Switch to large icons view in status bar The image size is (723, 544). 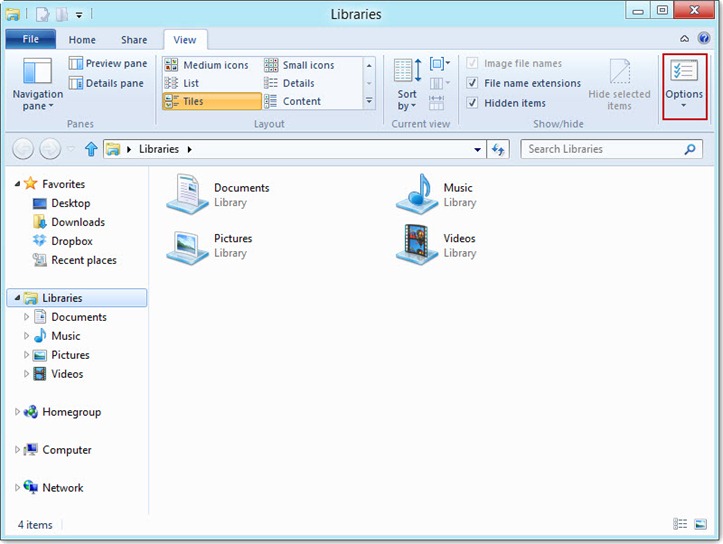click(x=701, y=524)
